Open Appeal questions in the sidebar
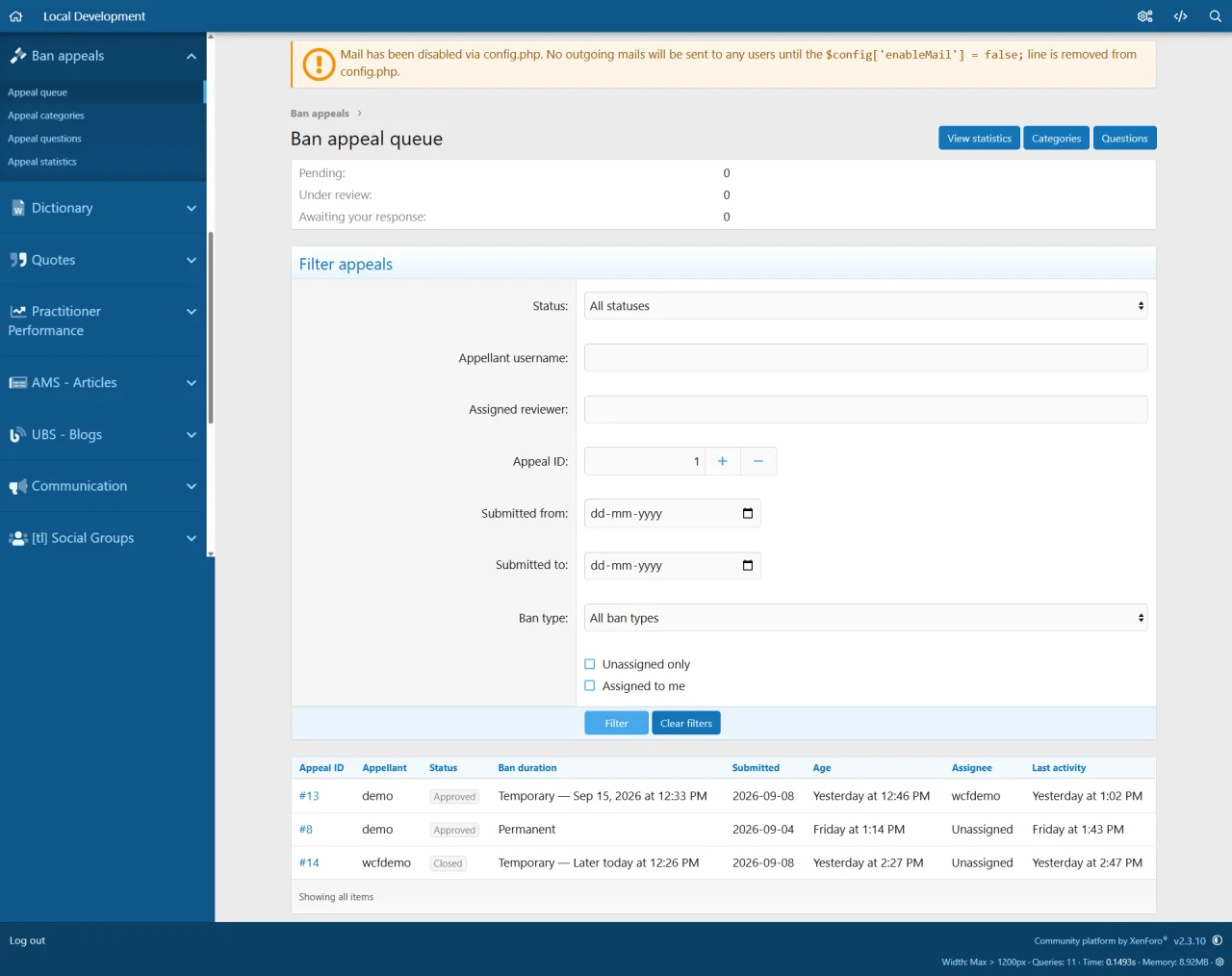The width and height of the screenshot is (1232, 976). (44, 139)
